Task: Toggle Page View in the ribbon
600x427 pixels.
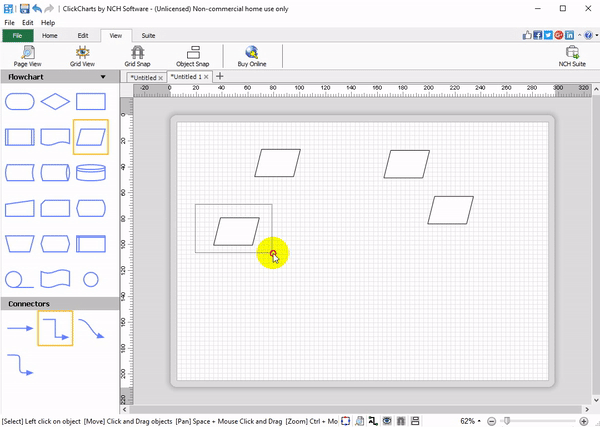Action: [27, 56]
